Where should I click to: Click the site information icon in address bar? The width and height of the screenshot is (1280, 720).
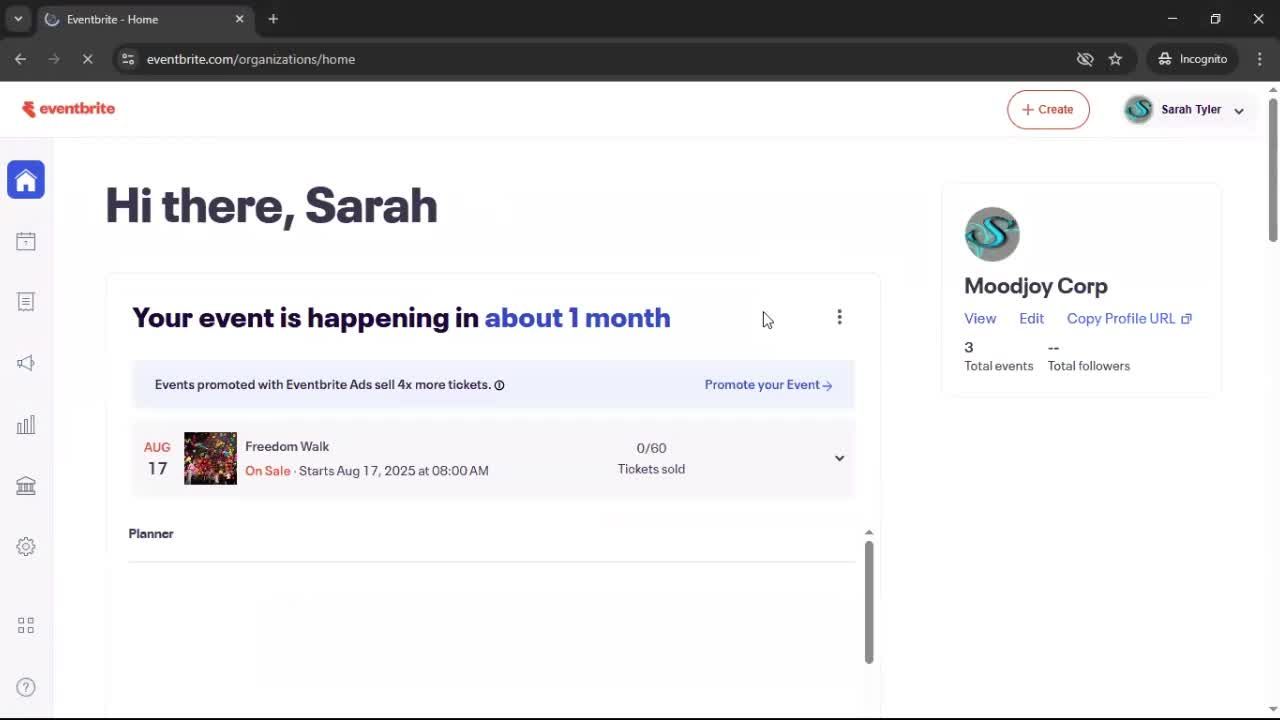point(128,59)
